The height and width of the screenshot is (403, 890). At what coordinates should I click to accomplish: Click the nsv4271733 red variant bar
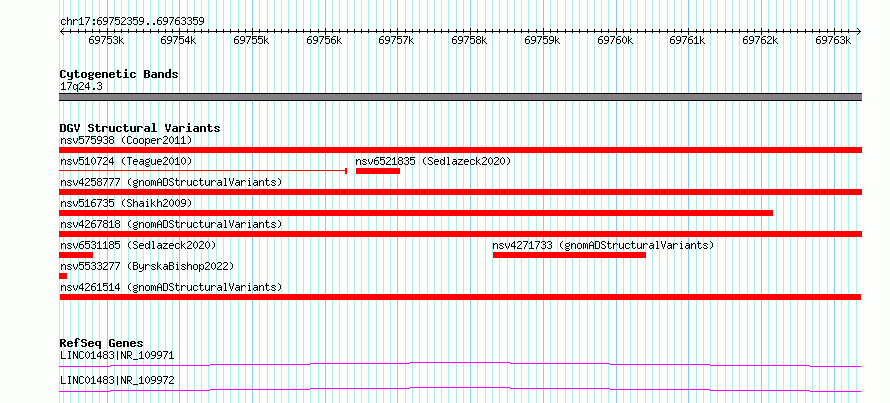(x=569, y=255)
